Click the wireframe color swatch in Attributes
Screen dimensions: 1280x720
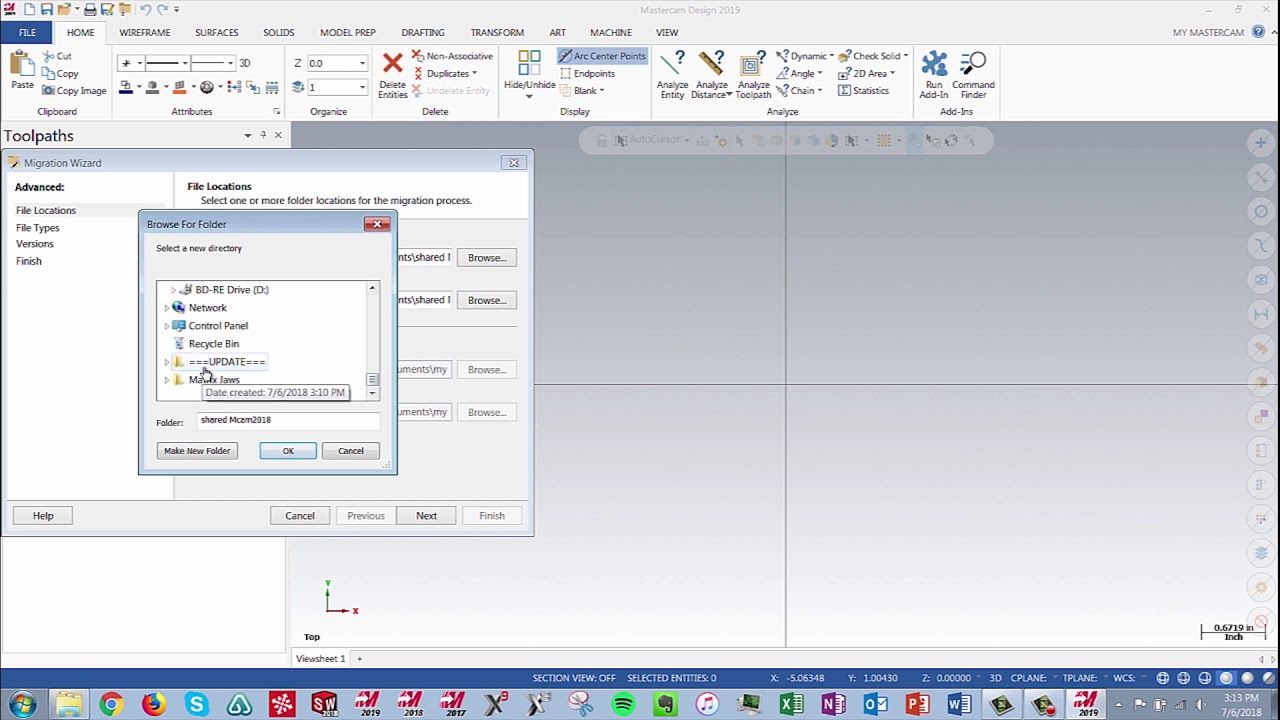point(126,87)
